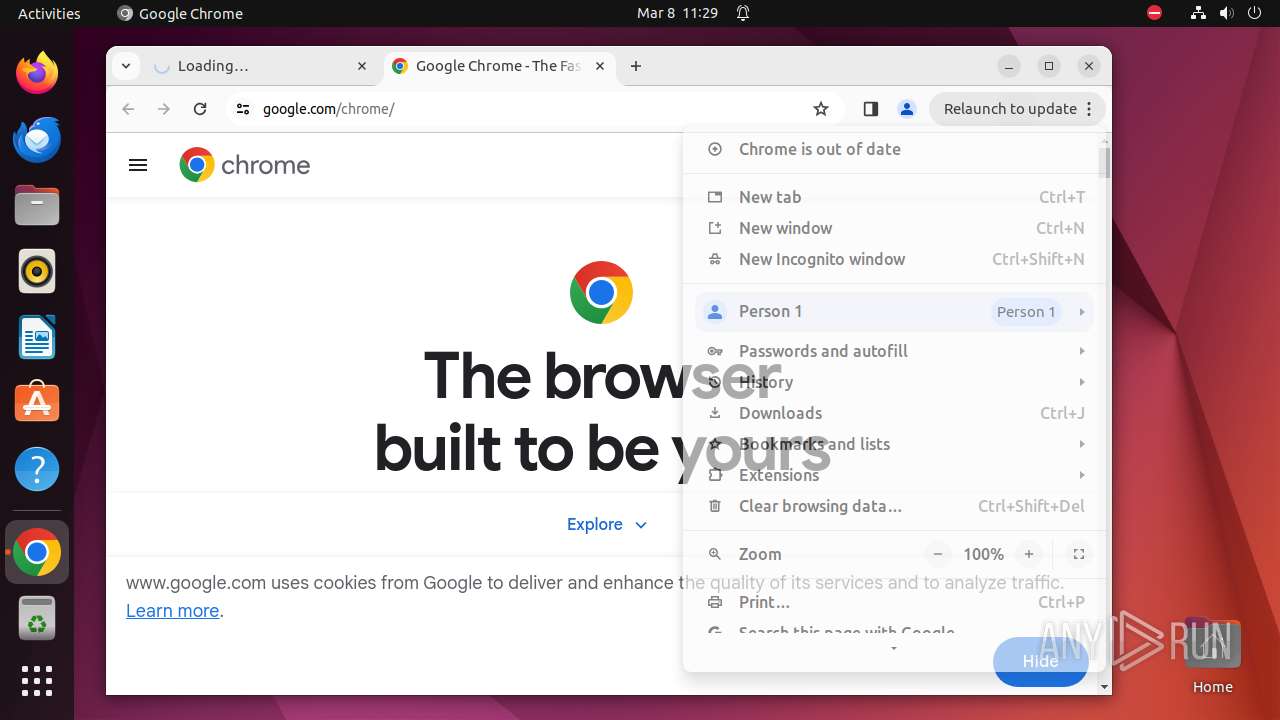Open the volume indicator in top bar
The width and height of the screenshot is (1280, 720).
click(x=1227, y=13)
